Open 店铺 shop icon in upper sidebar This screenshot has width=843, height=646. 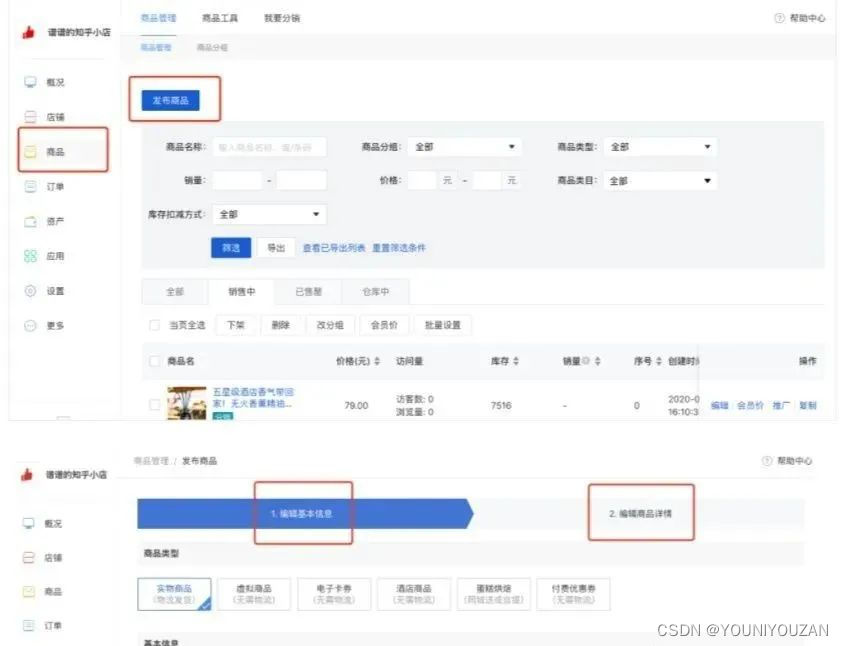(31, 117)
